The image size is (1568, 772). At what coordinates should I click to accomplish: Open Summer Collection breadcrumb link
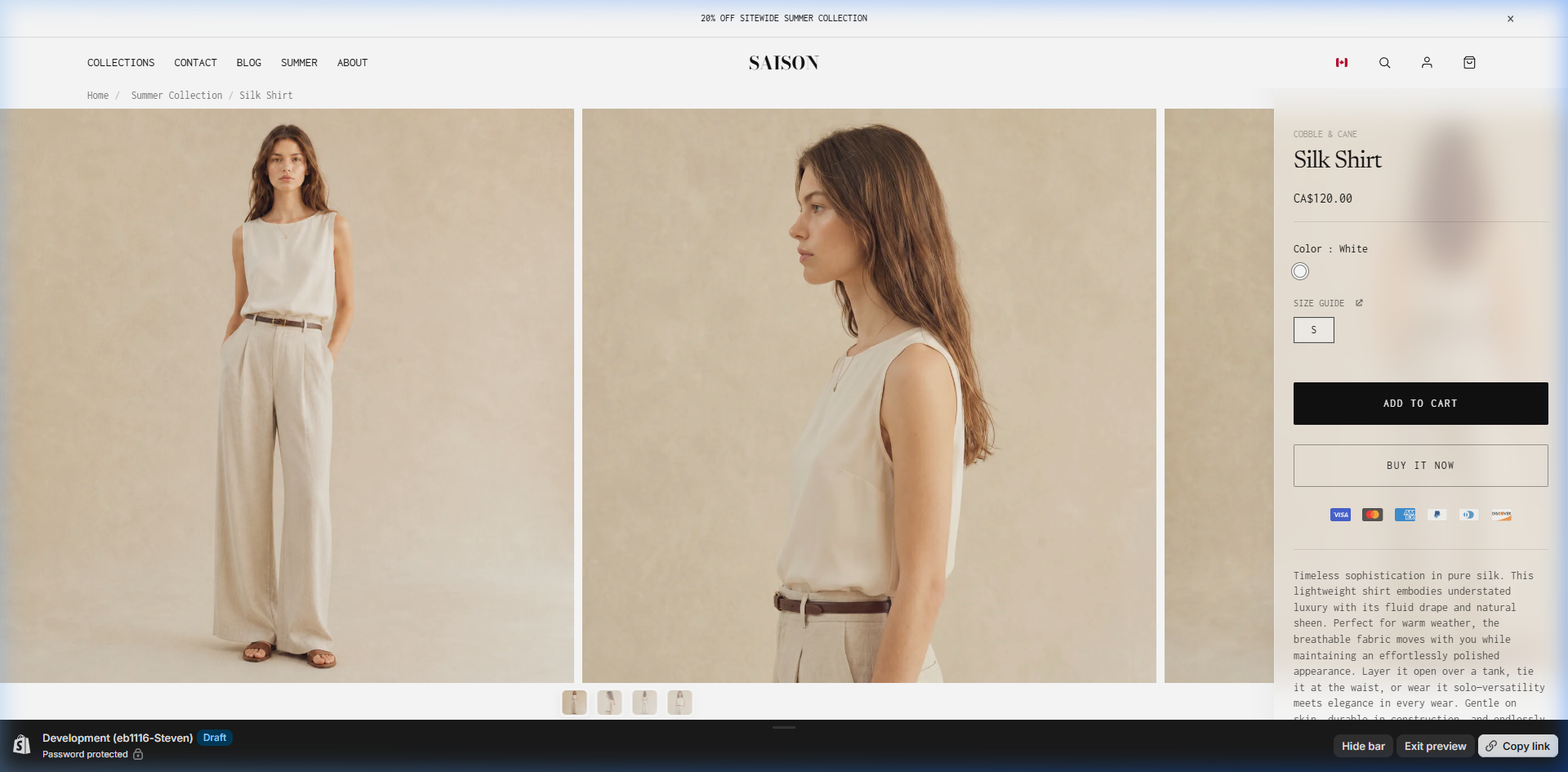(176, 96)
